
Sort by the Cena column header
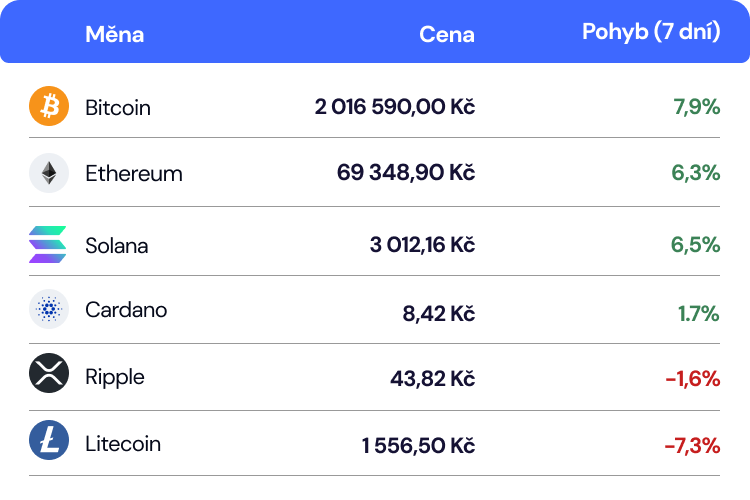(x=446, y=34)
